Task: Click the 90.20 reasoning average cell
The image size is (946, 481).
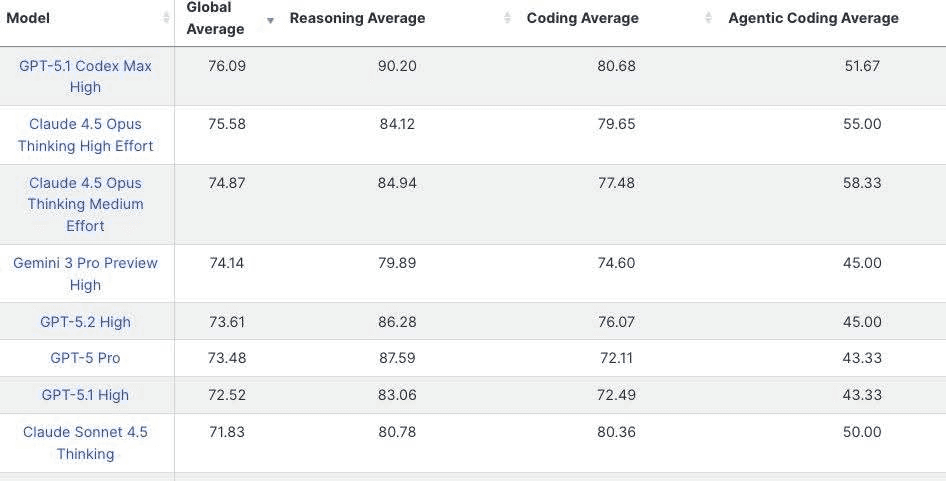Action: coord(397,66)
